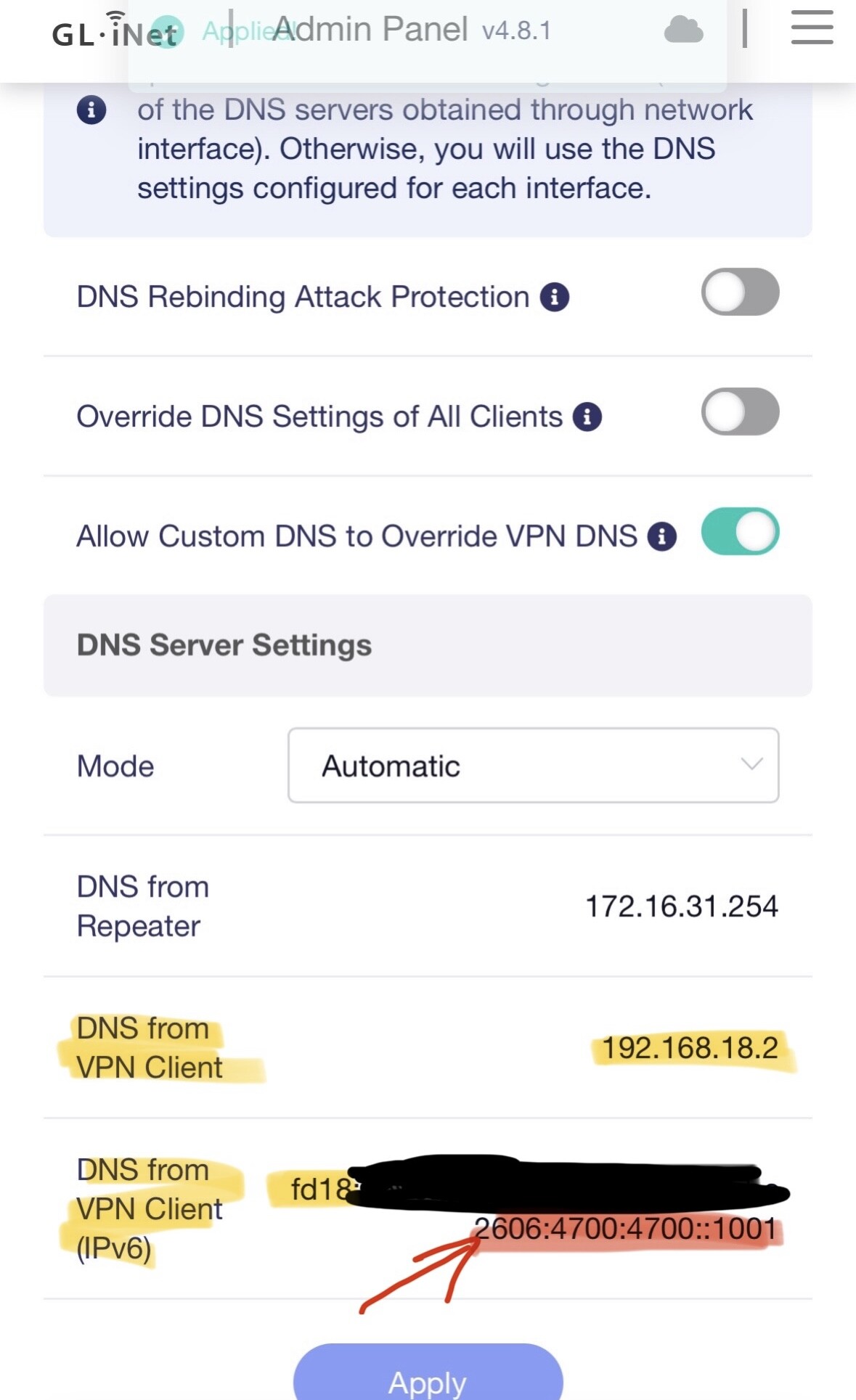Open the hamburger menu icon
856x1400 pixels.
coord(812,28)
